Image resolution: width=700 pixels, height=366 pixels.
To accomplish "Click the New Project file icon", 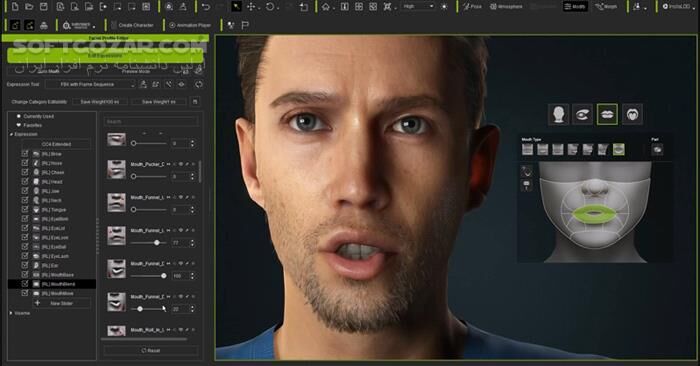I will click(x=15, y=7).
